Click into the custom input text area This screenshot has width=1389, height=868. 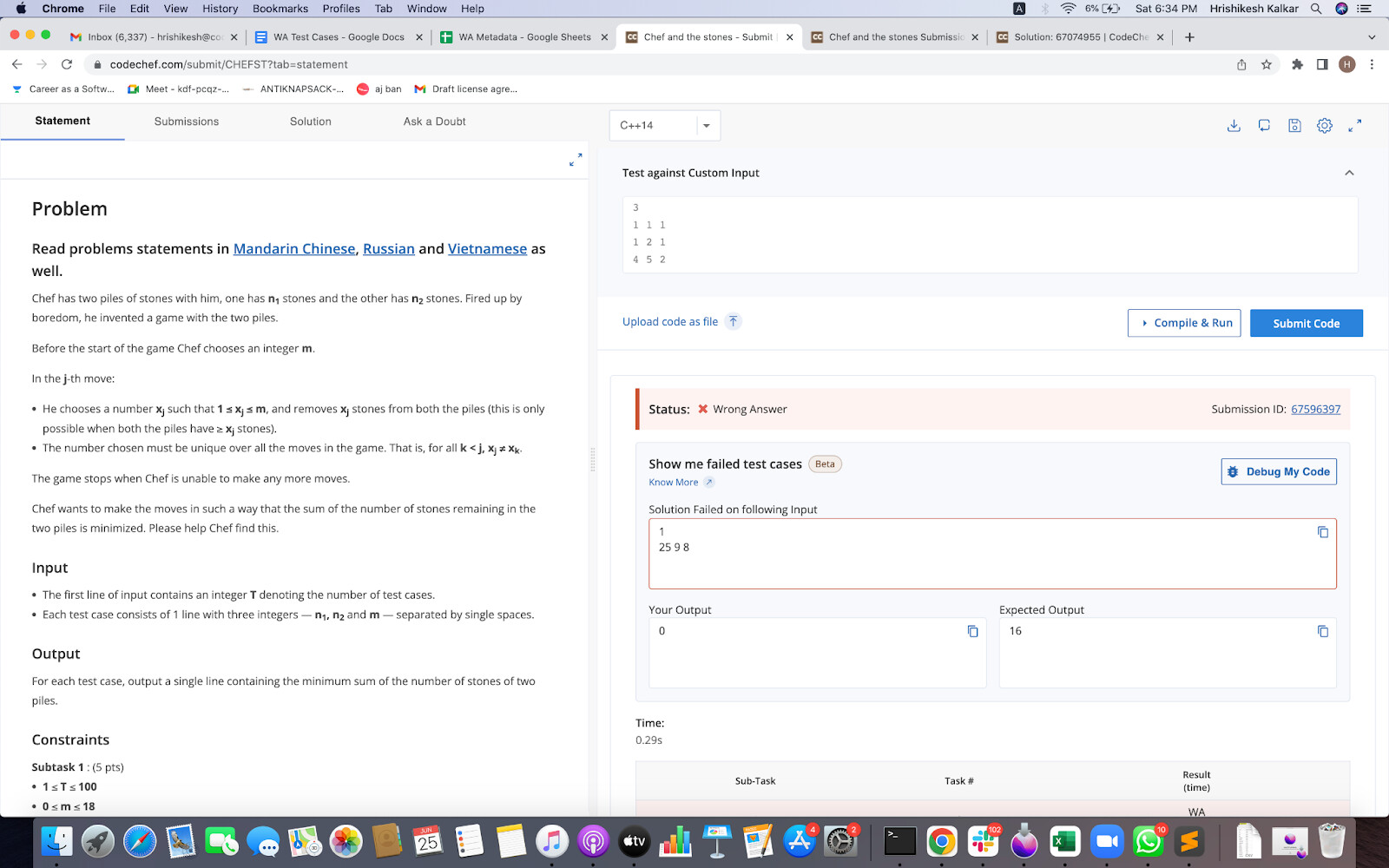point(990,234)
